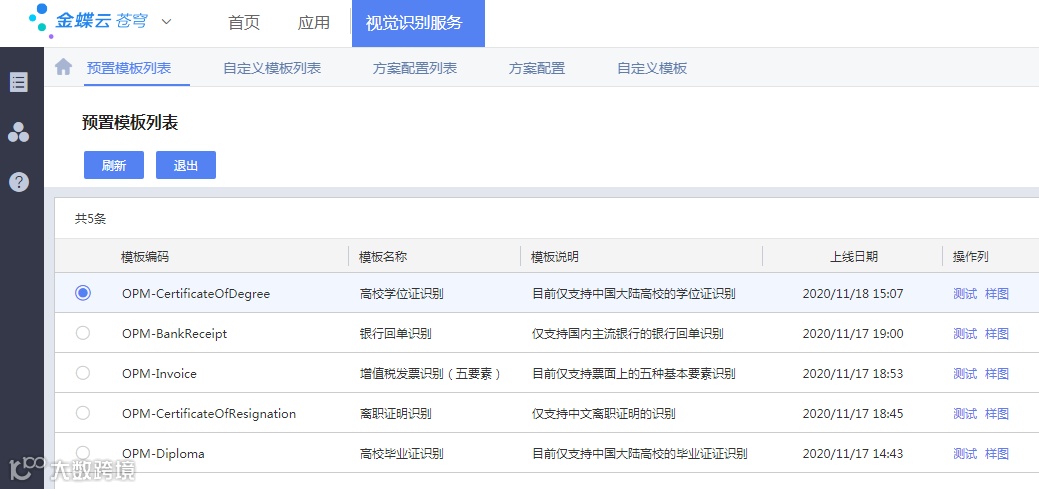Screen dimensions: 1039x489
Task: Click the 退出 button
Action: (x=186, y=165)
